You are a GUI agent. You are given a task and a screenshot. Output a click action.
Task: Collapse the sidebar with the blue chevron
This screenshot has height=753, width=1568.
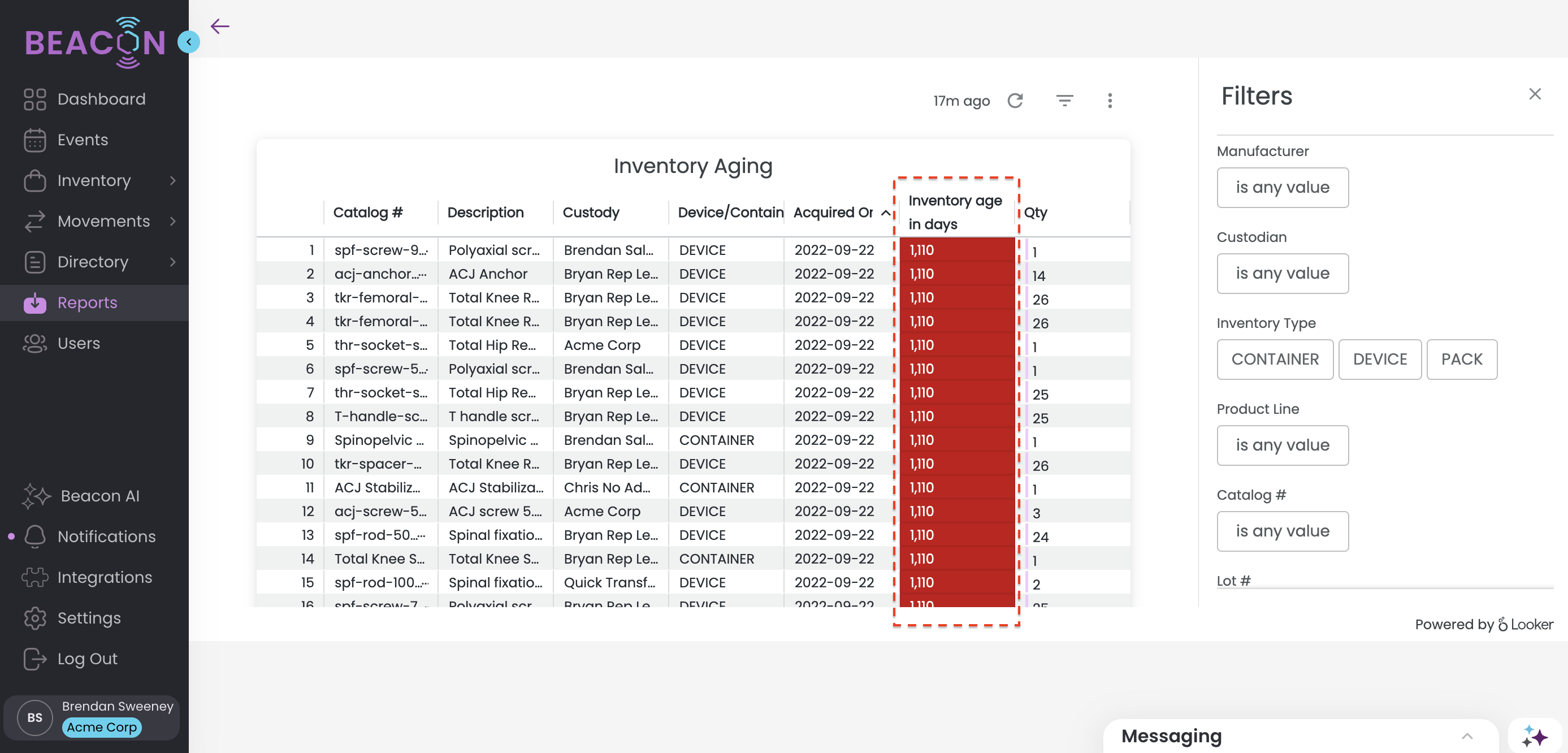[x=189, y=41]
